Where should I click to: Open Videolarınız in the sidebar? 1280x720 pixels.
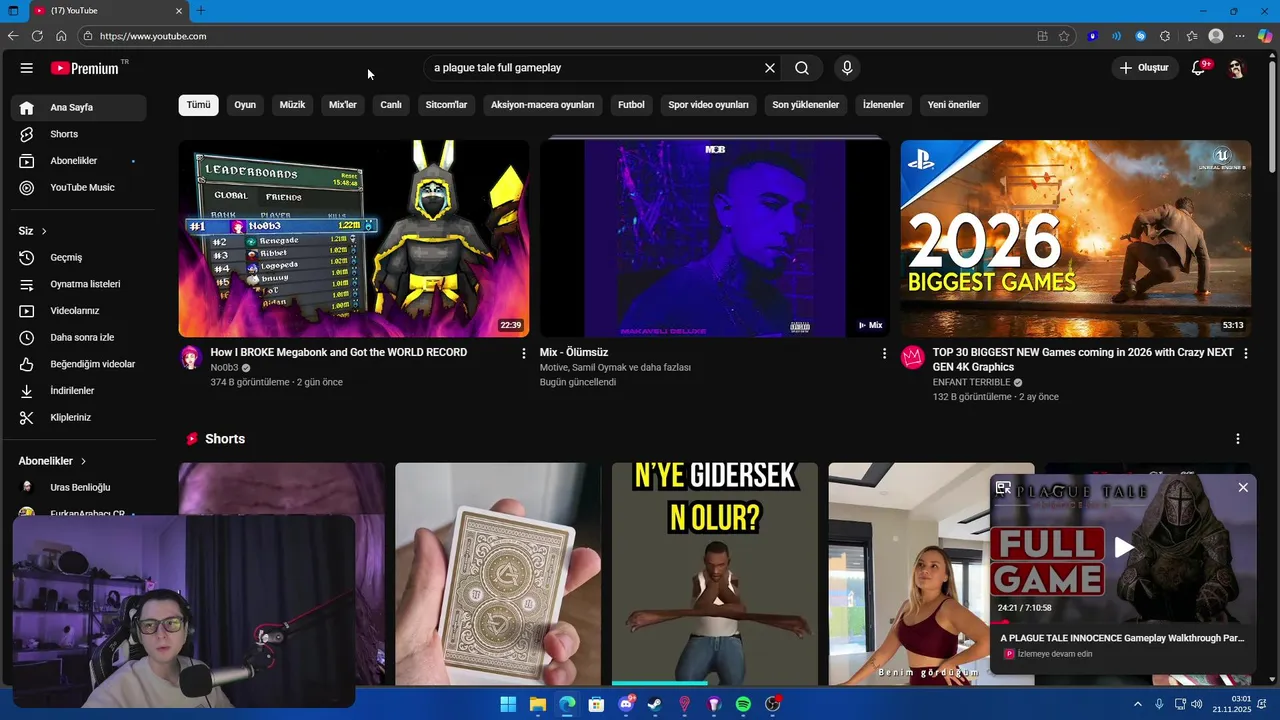78,311
